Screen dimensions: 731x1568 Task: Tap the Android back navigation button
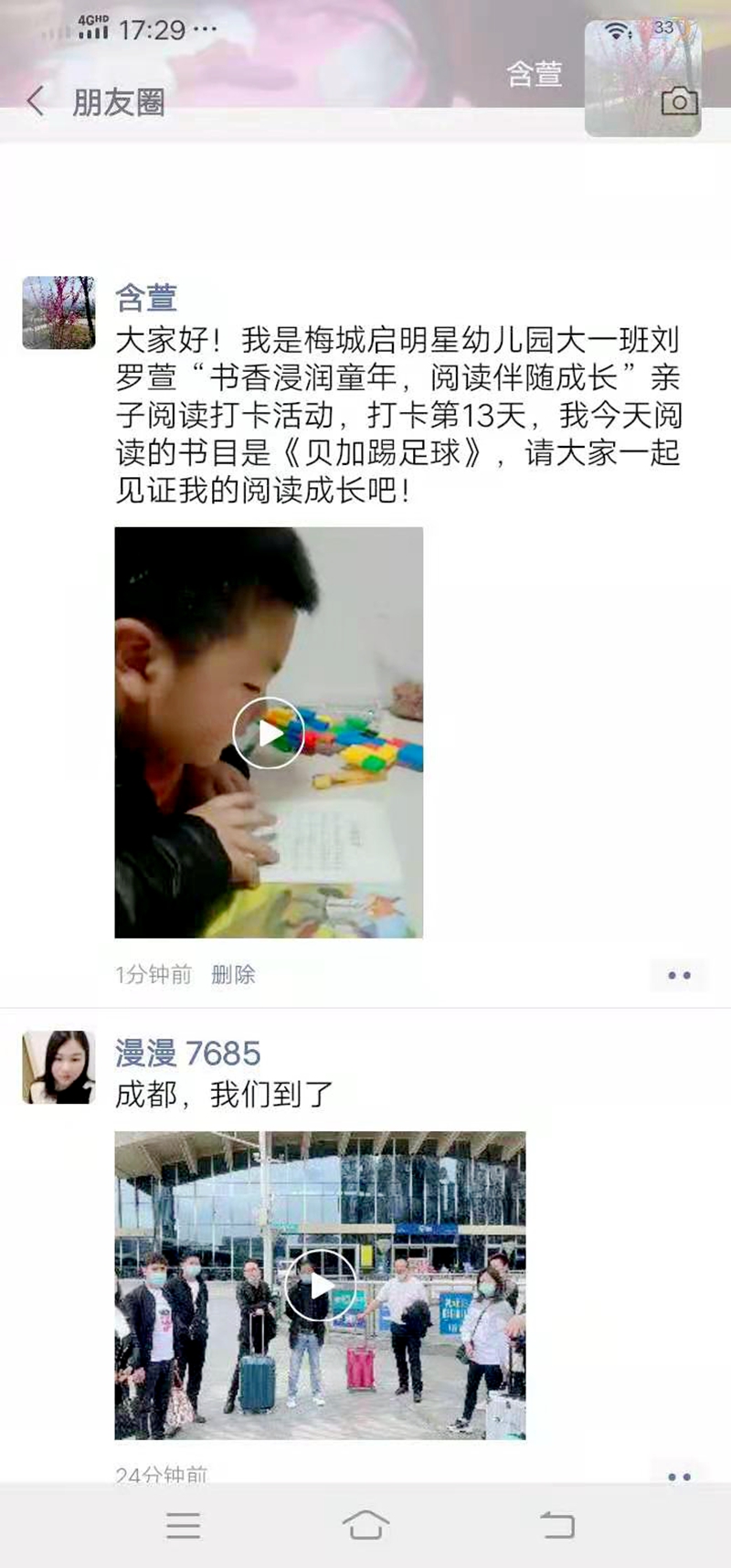click(556, 1525)
